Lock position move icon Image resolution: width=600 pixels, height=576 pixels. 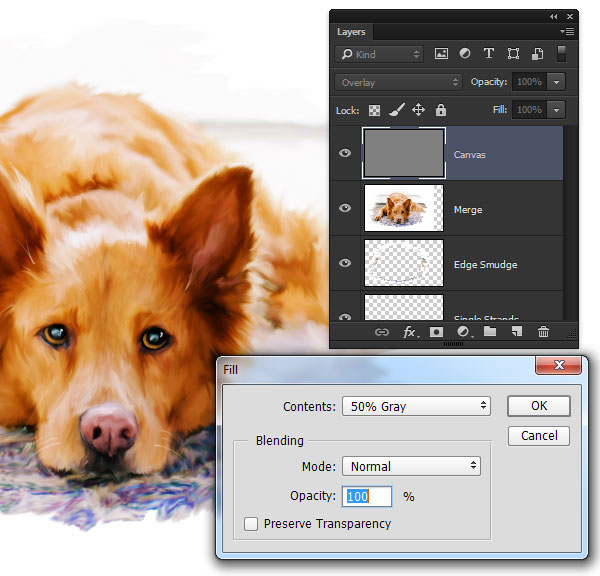418,110
